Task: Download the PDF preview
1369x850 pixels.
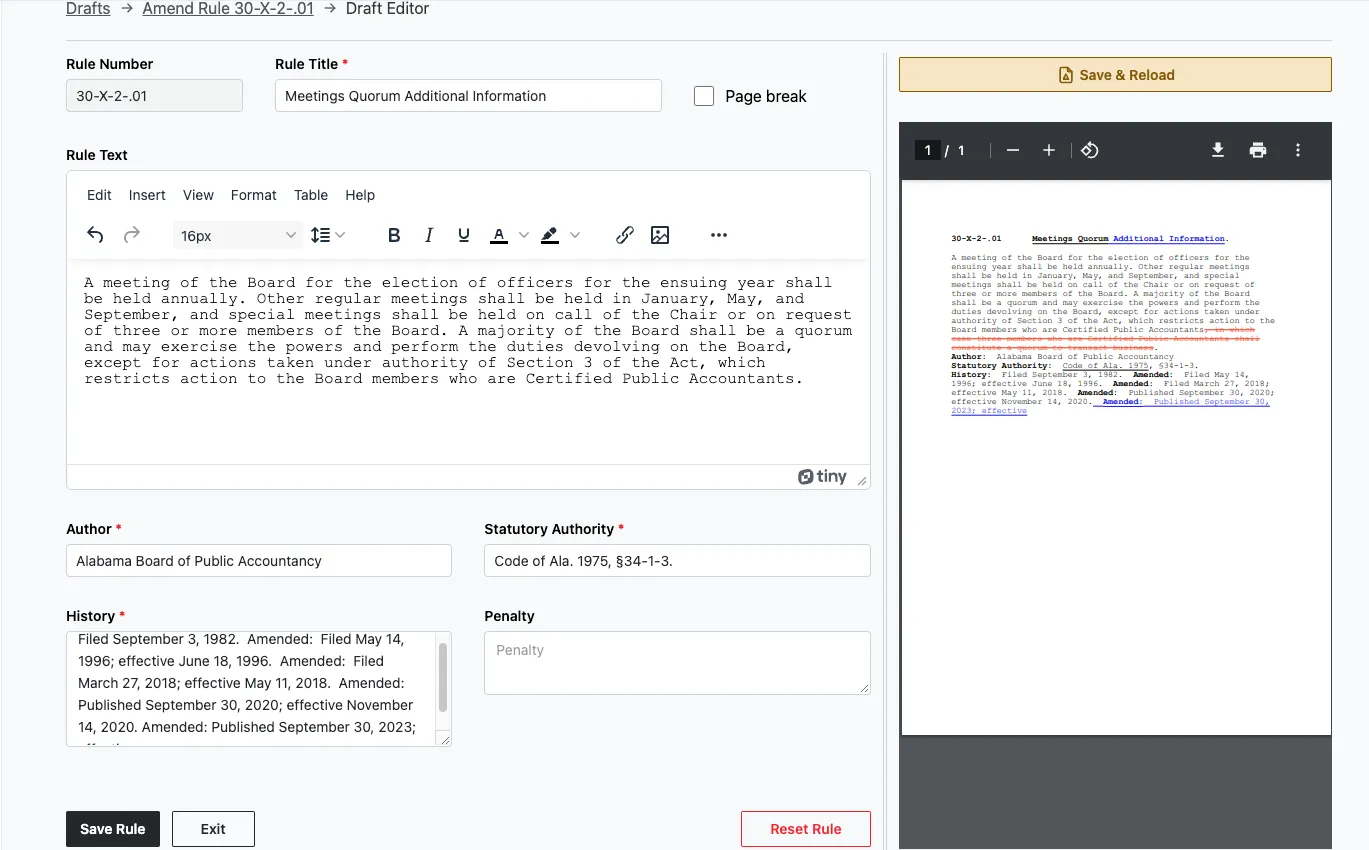Action: coord(1218,150)
